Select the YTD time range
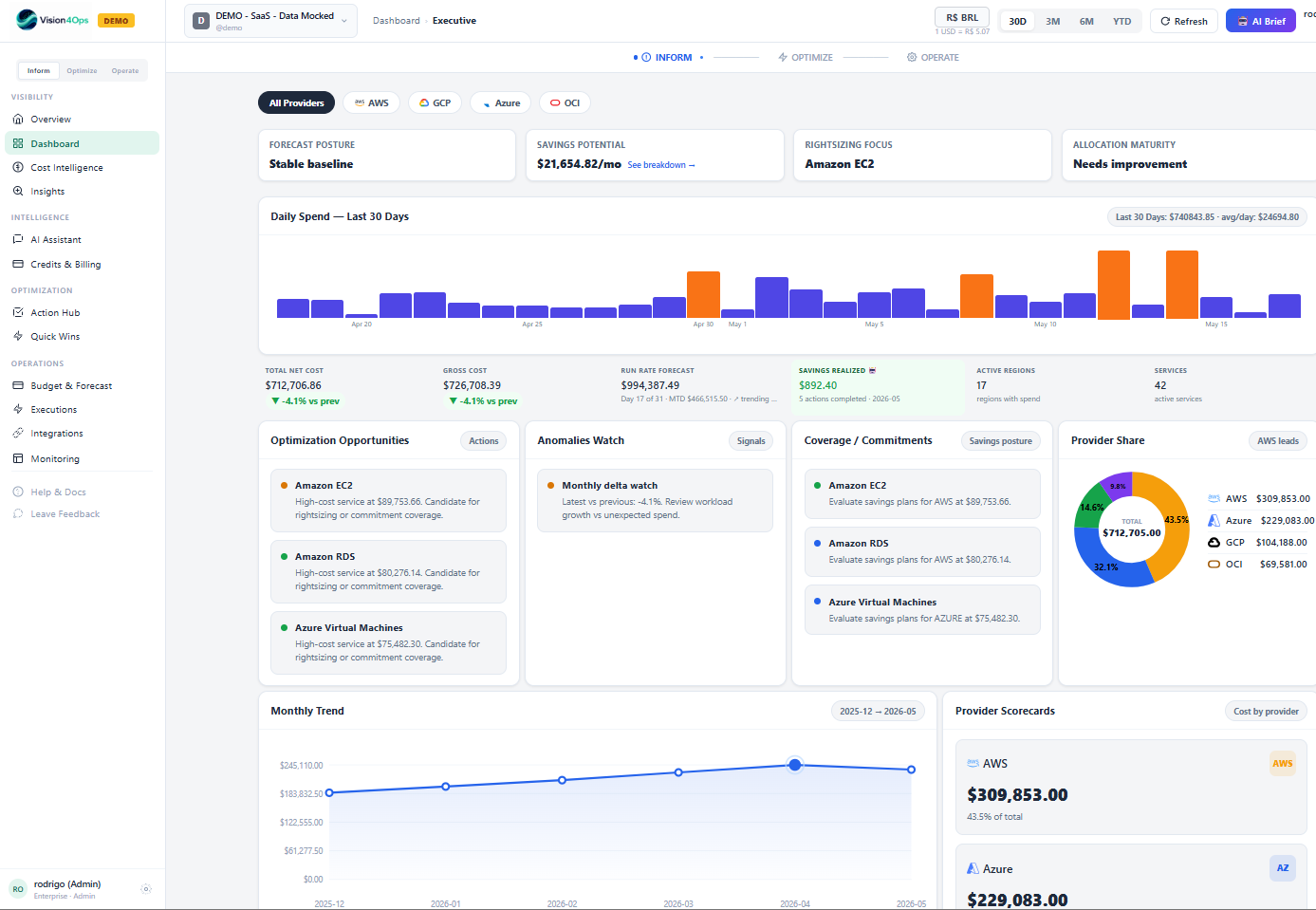1316x910 pixels. 1122,21
